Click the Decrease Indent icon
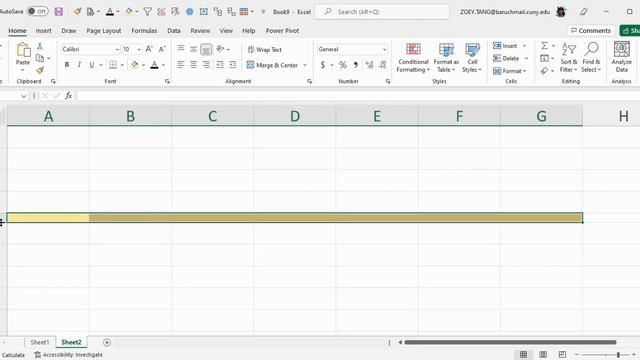 point(220,64)
